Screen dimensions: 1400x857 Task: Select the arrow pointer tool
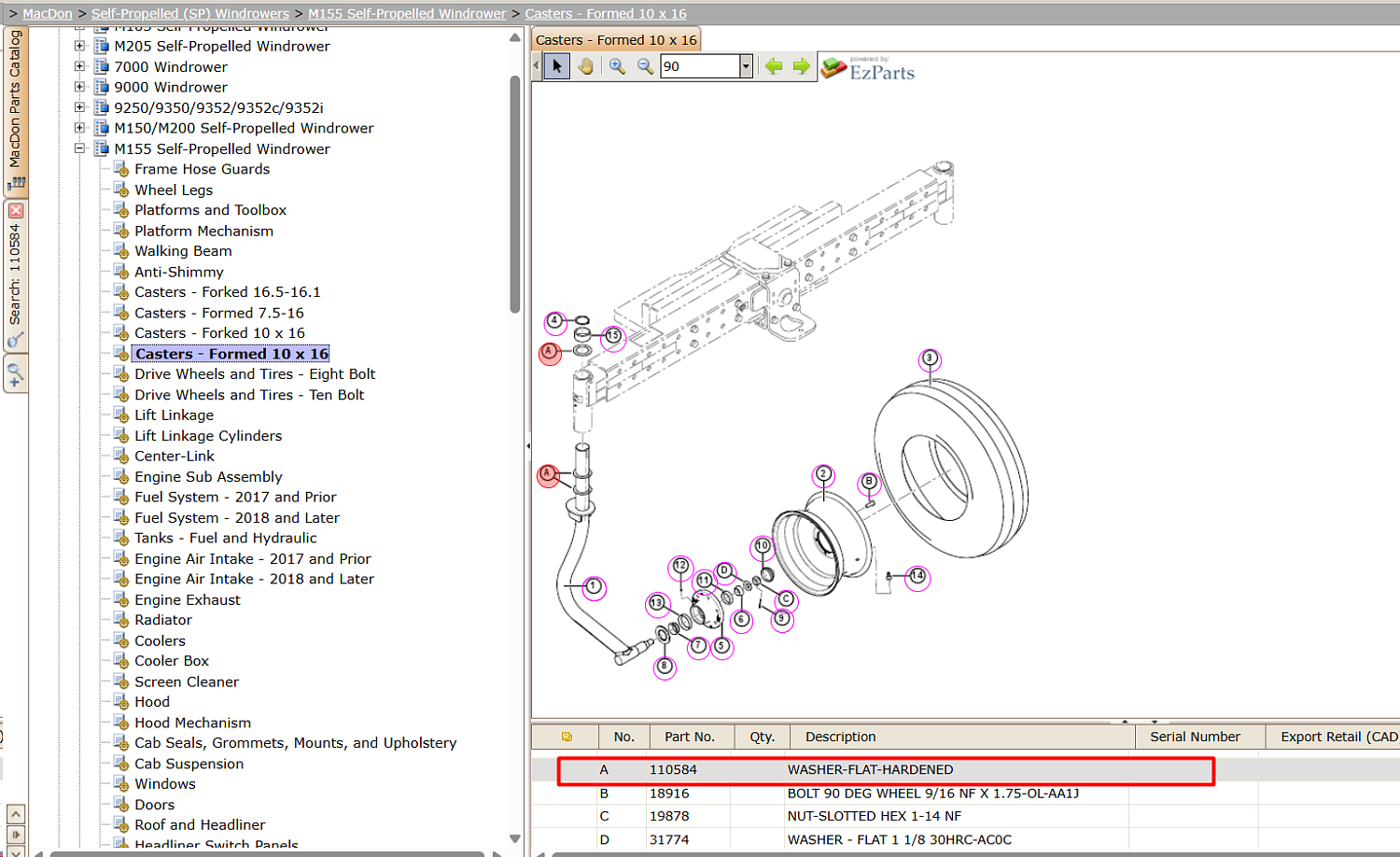point(557,66)
